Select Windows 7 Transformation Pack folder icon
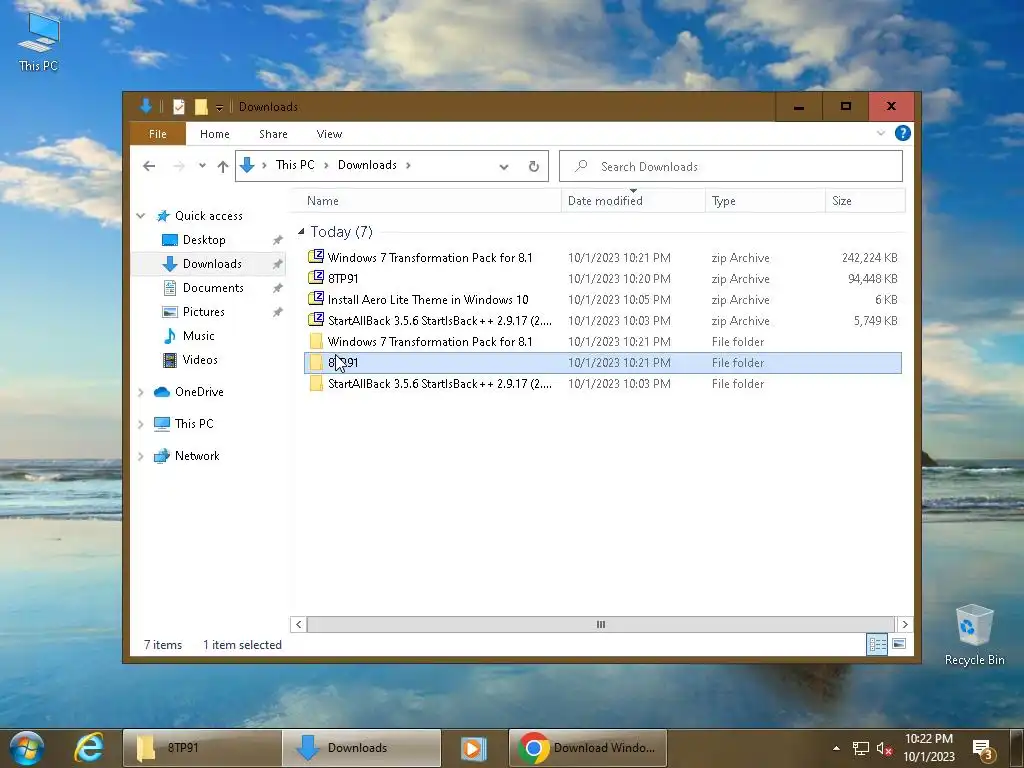 point(316,341)
